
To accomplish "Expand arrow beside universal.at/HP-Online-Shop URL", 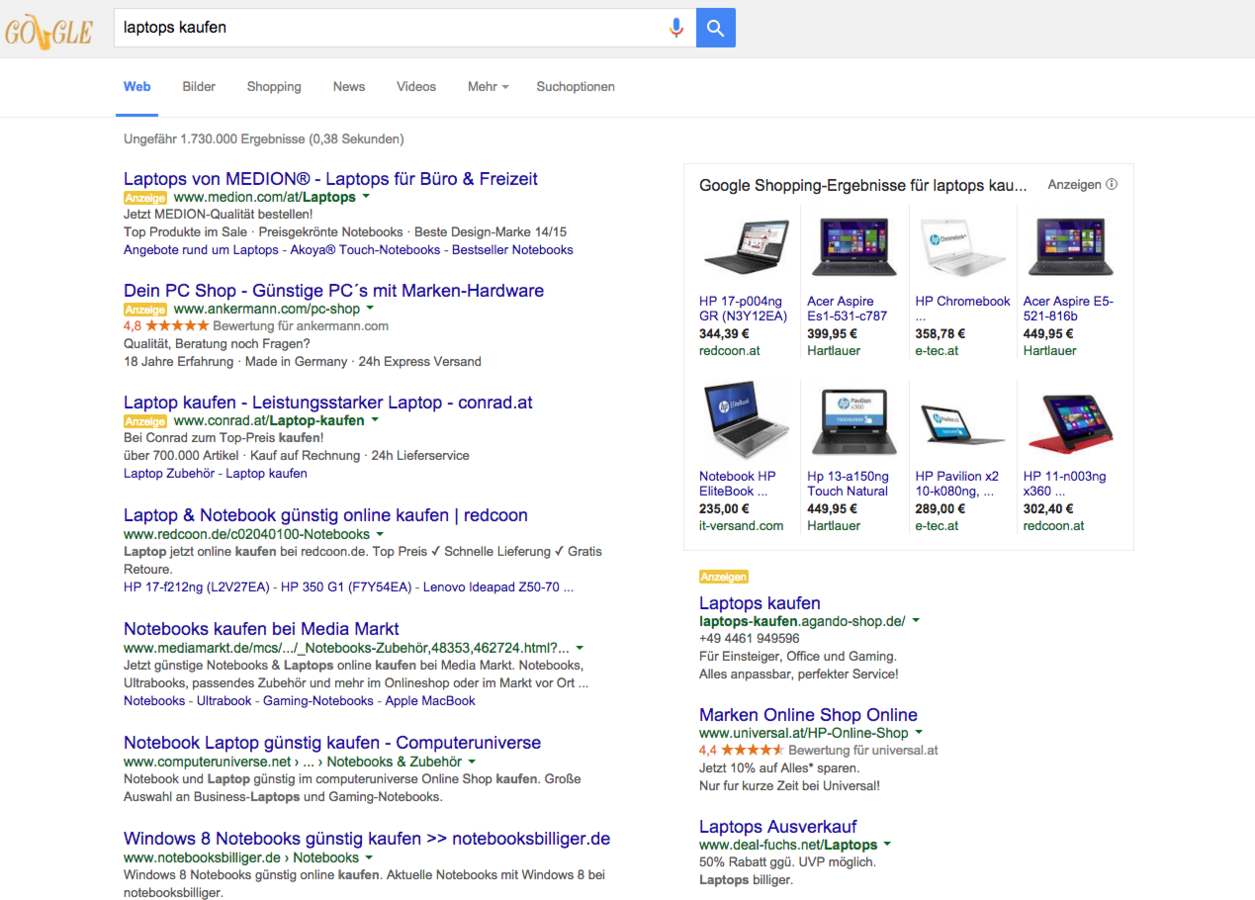I will point(919,733).
